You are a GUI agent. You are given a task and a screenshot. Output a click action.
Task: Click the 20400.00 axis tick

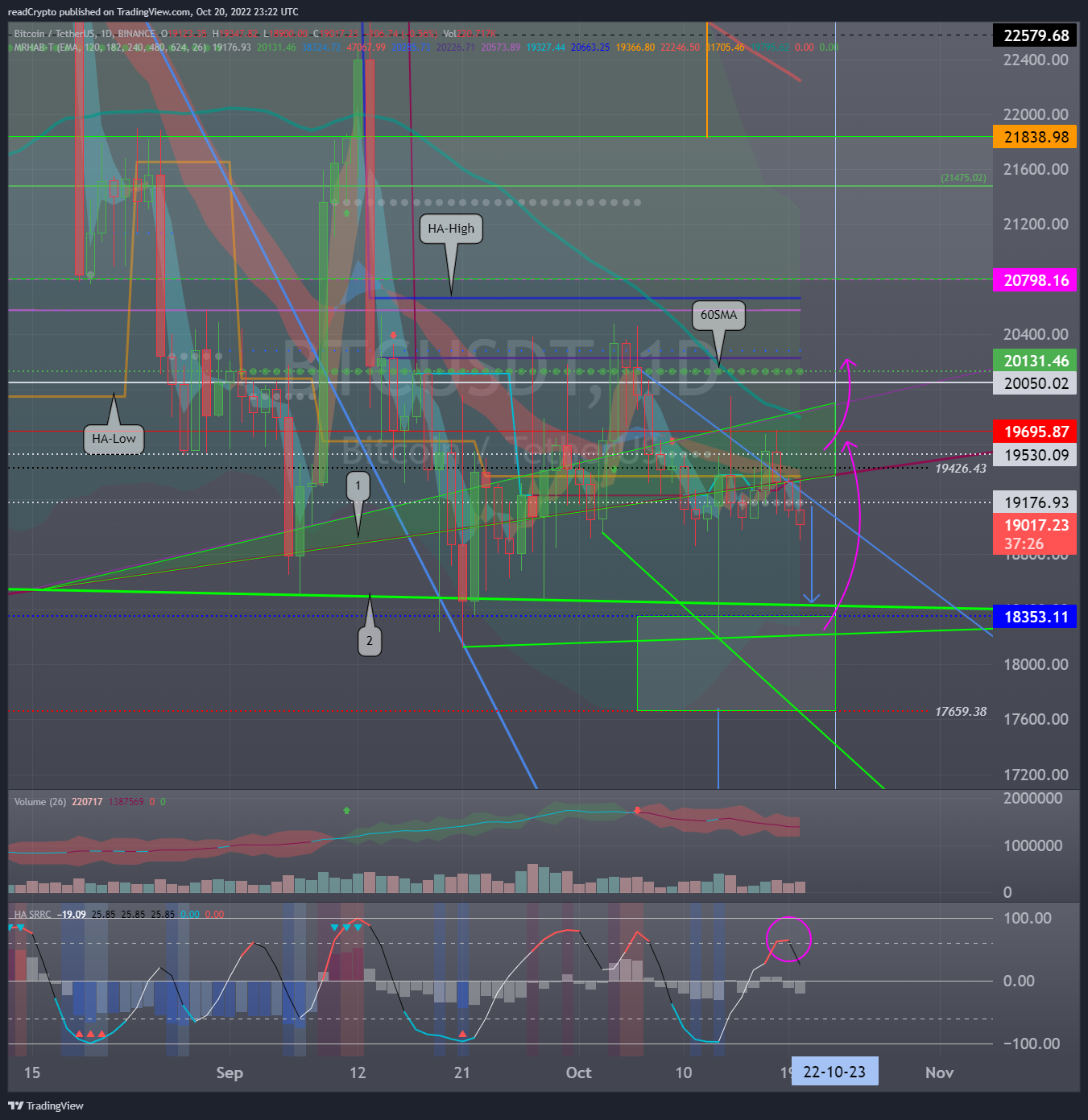(1036, 334)
